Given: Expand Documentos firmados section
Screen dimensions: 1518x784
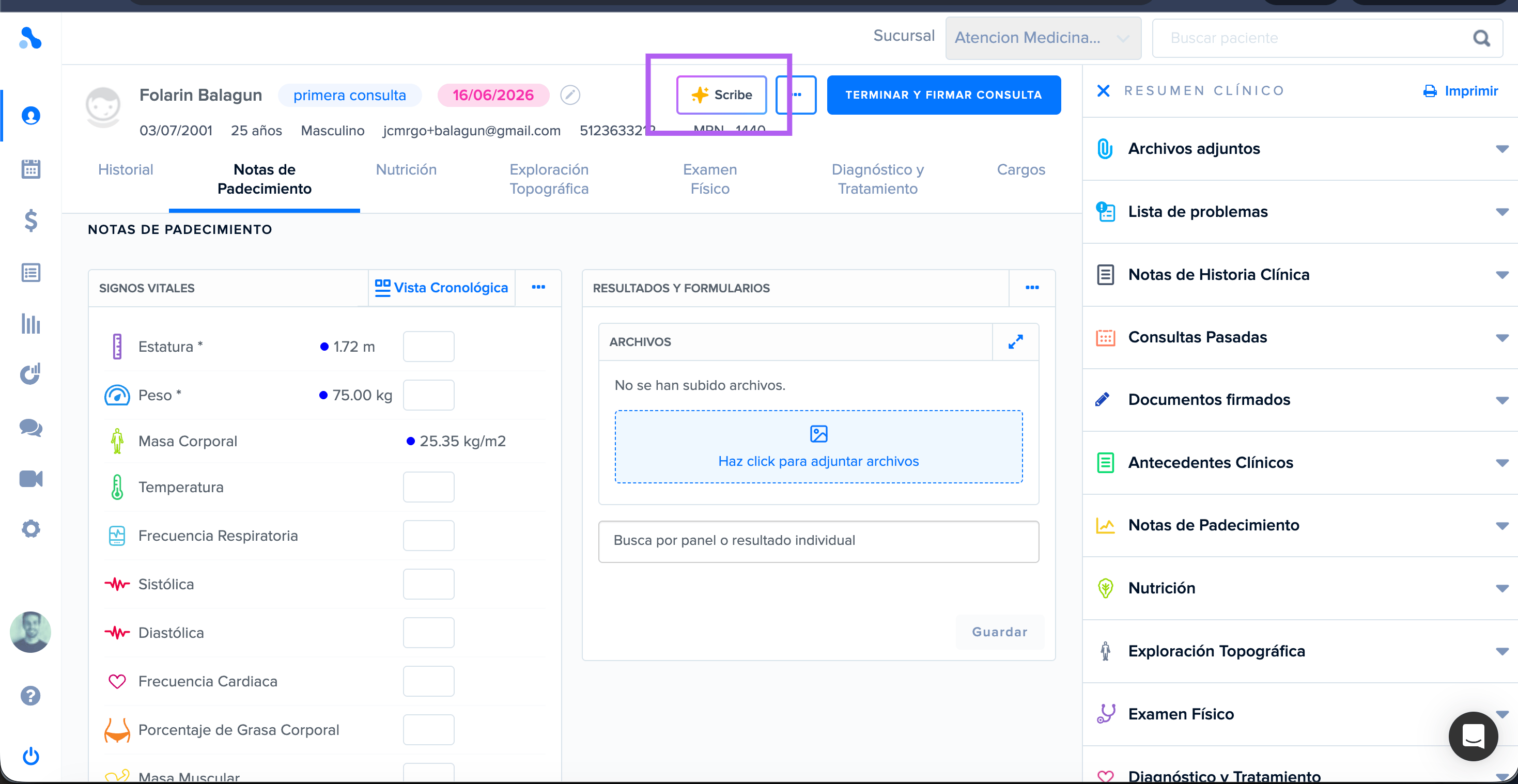Looking at the screenshot, I should [x=1501, y=400].
